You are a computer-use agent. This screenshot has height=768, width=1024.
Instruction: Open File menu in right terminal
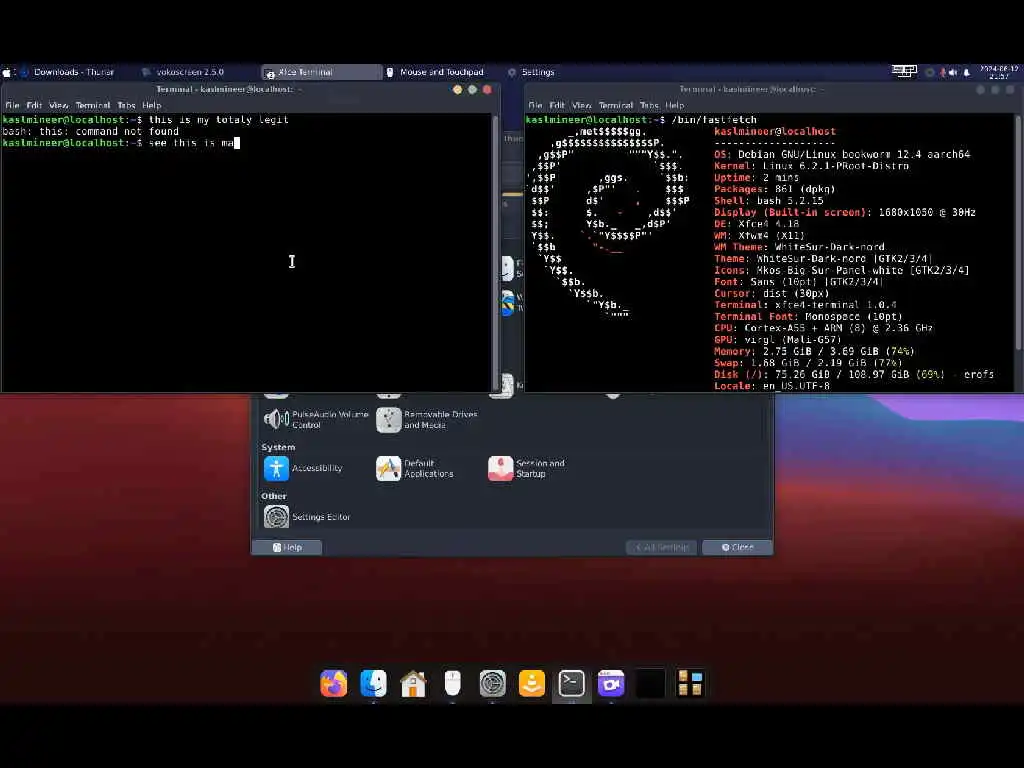[535, 105]
